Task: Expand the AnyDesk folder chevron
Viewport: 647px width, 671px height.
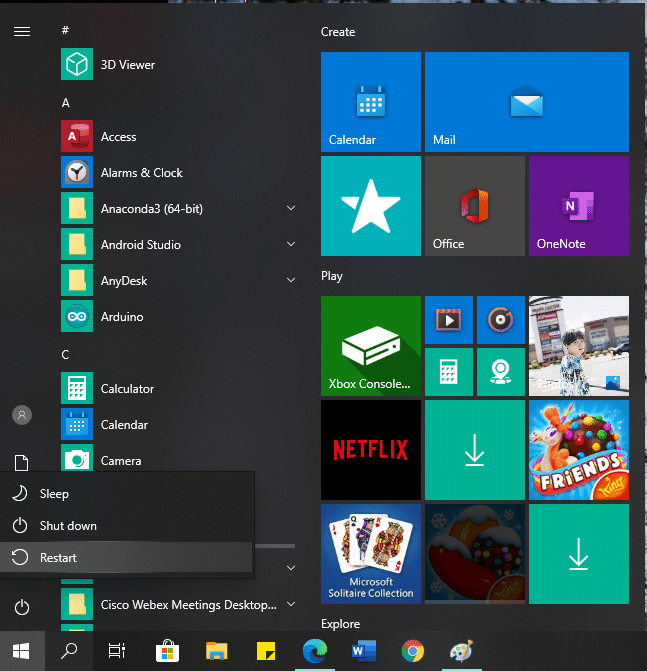Action: click(x=291, y=280)
